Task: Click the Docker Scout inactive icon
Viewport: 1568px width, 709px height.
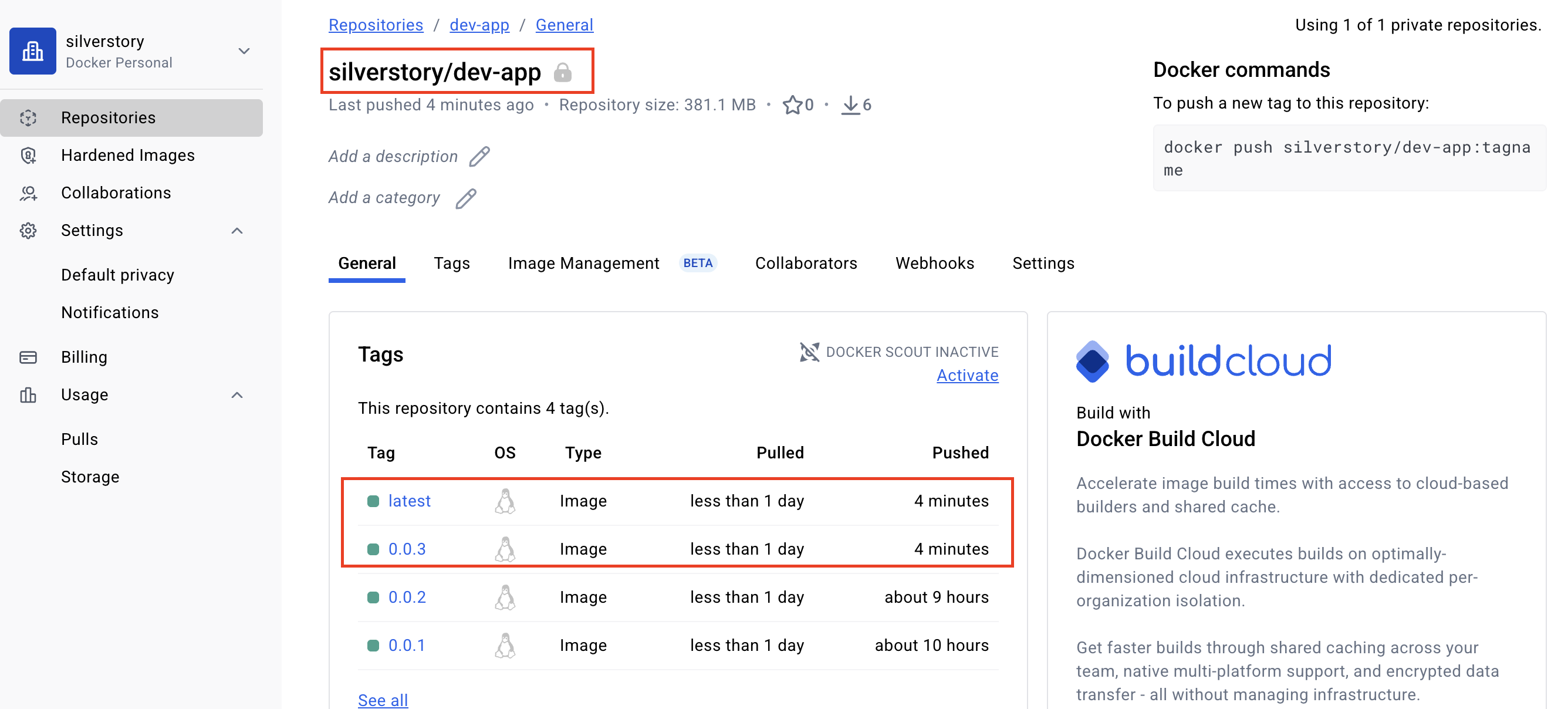Action: tap(809, 352)
